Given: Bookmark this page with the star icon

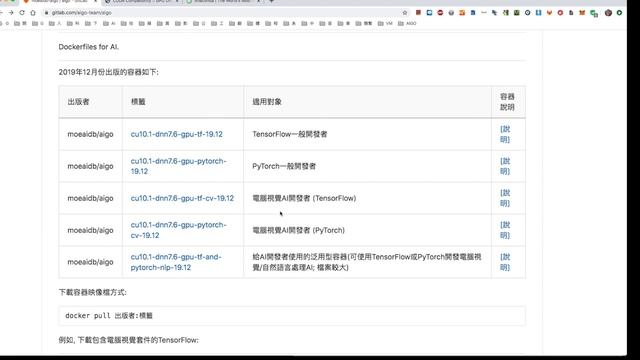Looking at the screenshot, I should click(405, 13).
